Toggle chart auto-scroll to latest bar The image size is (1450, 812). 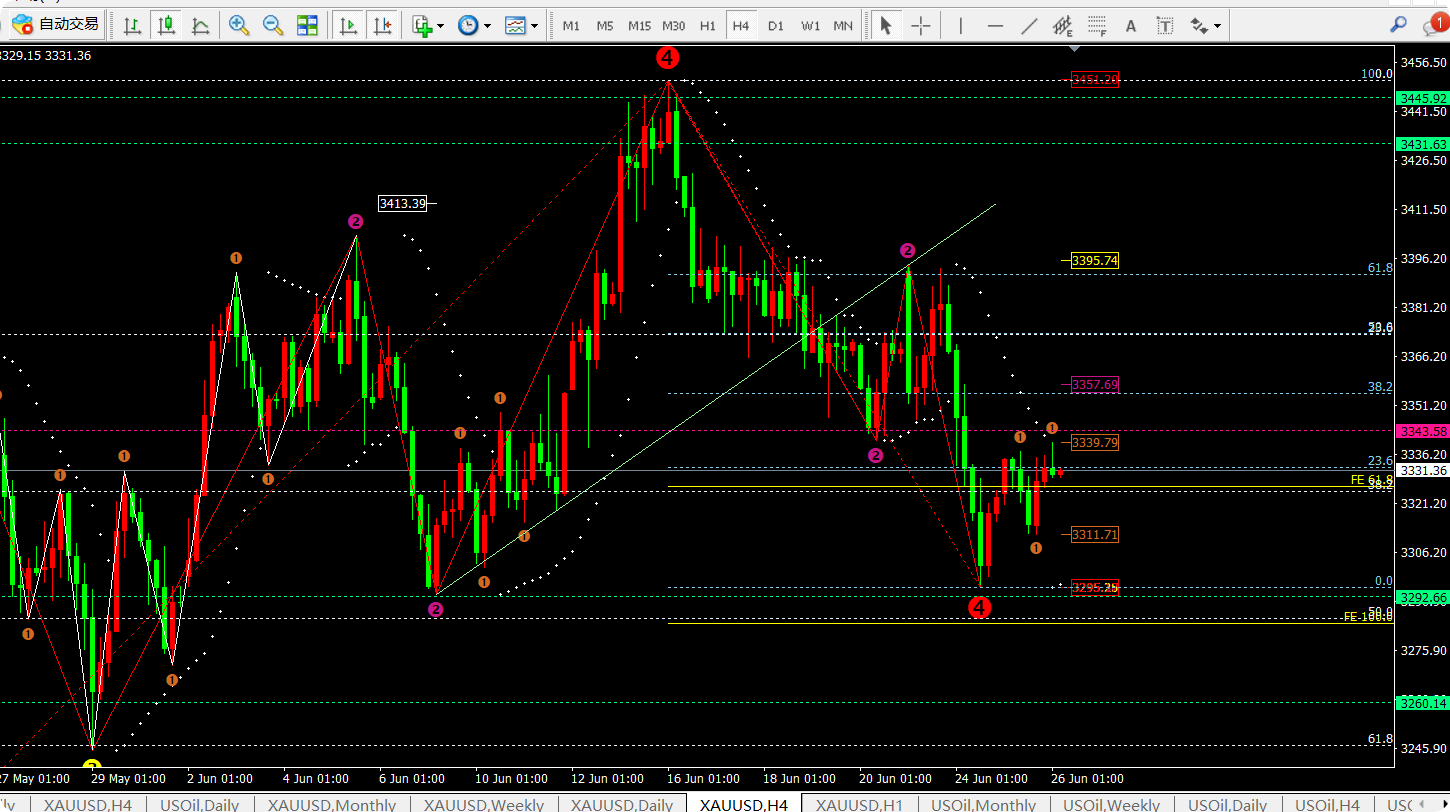tap(348, 26)
